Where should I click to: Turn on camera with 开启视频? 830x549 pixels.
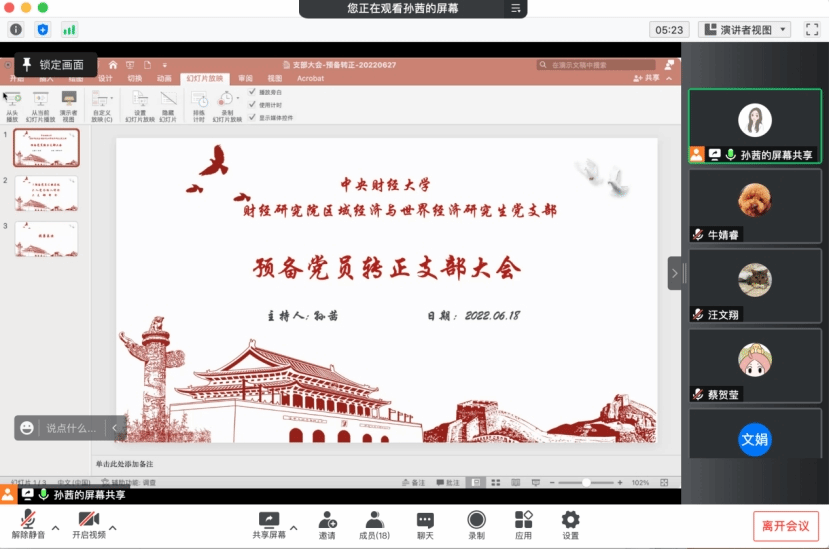pos(88,520)
